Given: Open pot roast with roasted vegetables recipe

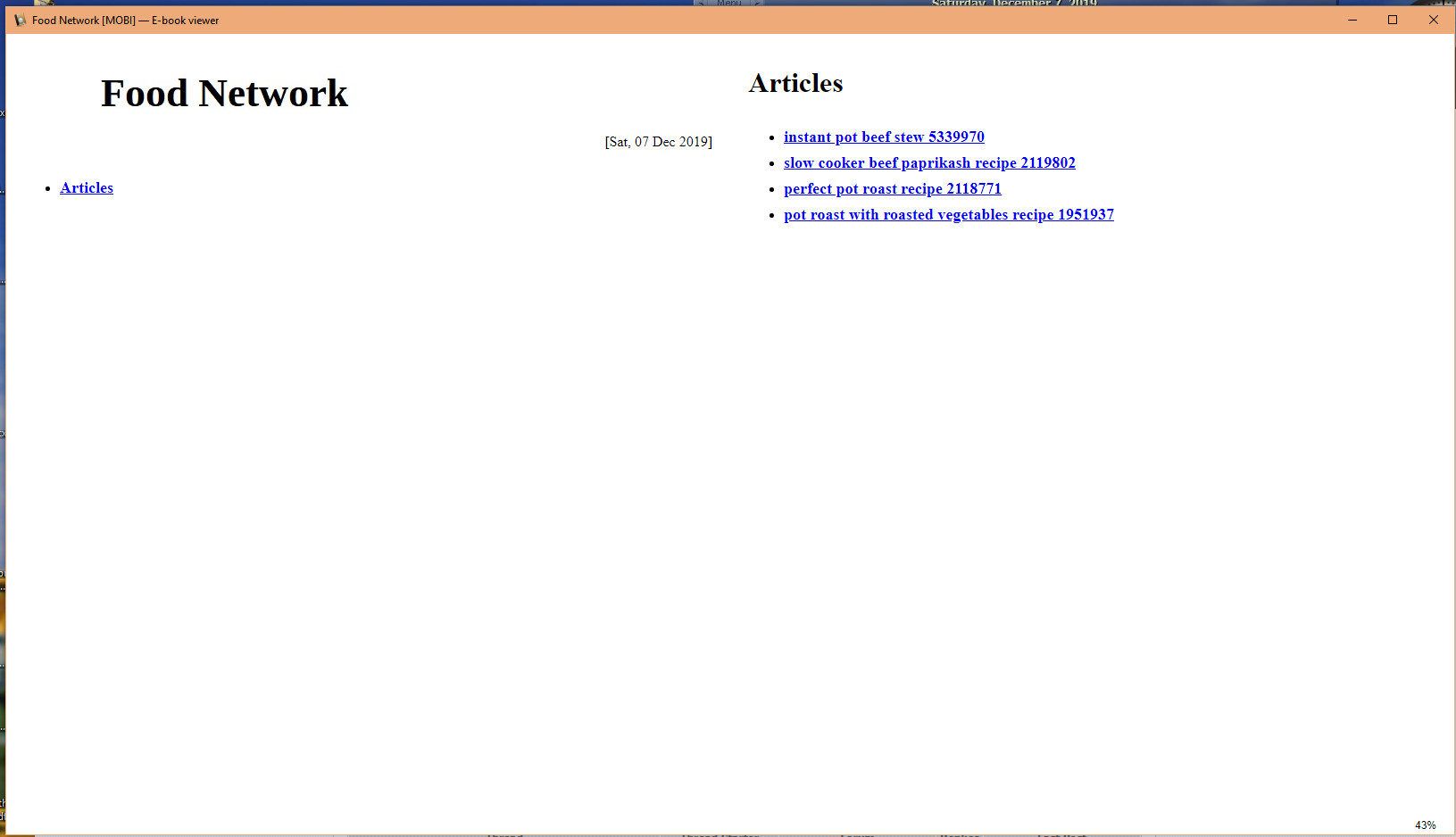Looking at the screenshot, I should (948, 215).
